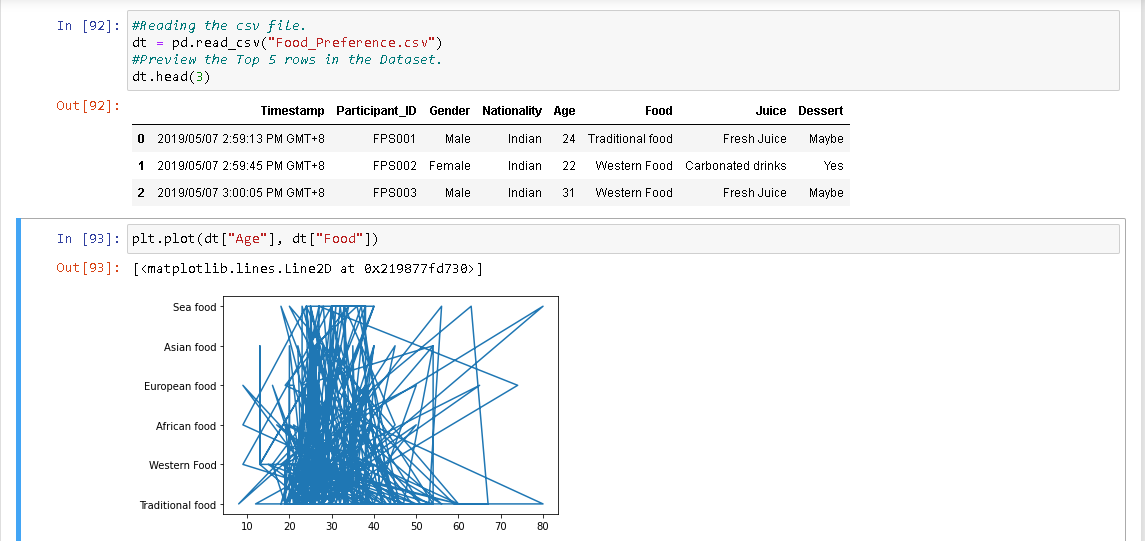Click the Out[92] output prompt area

(x=88, y=105)
